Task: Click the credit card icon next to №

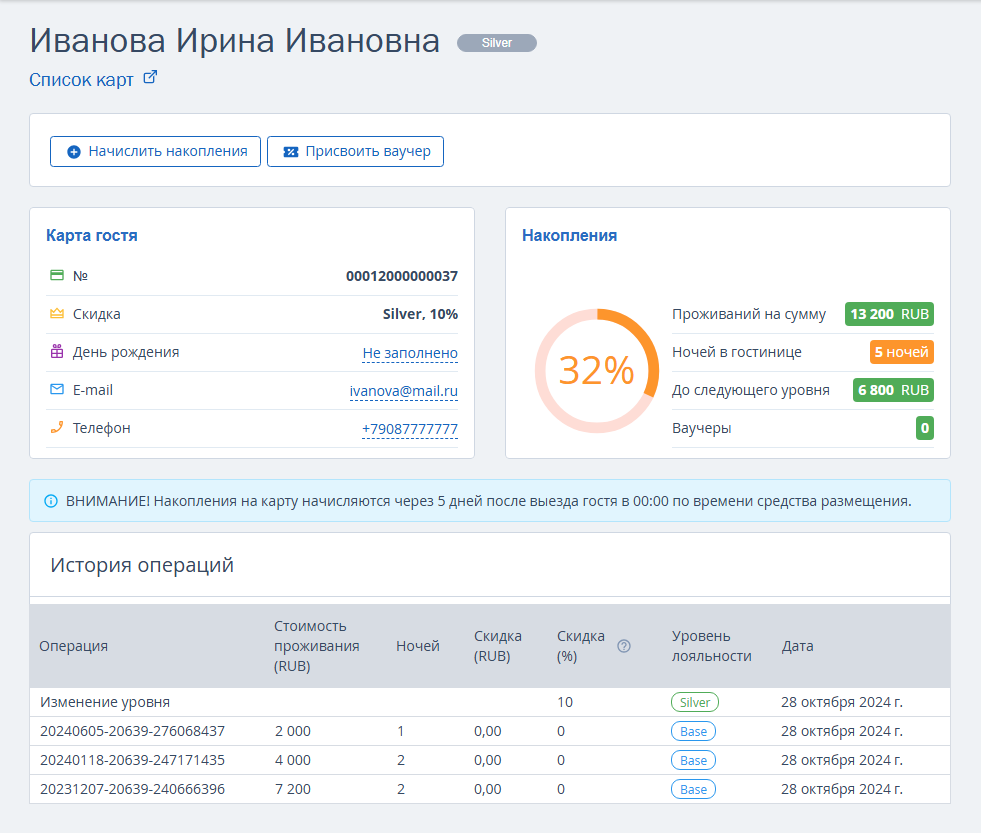Action: [x=57, y=275]
